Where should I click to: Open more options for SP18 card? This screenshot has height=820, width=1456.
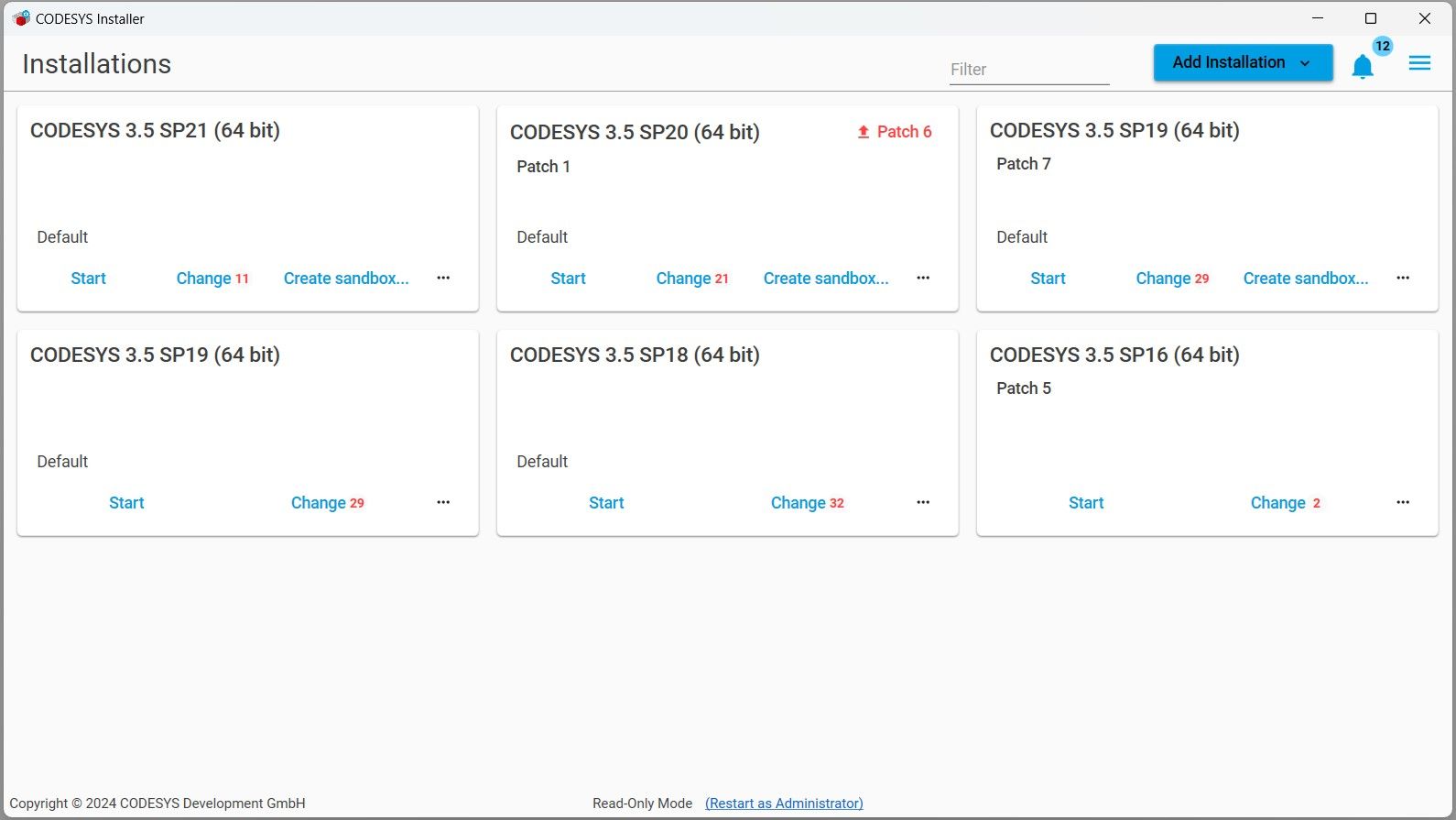(x=923, y=502)
